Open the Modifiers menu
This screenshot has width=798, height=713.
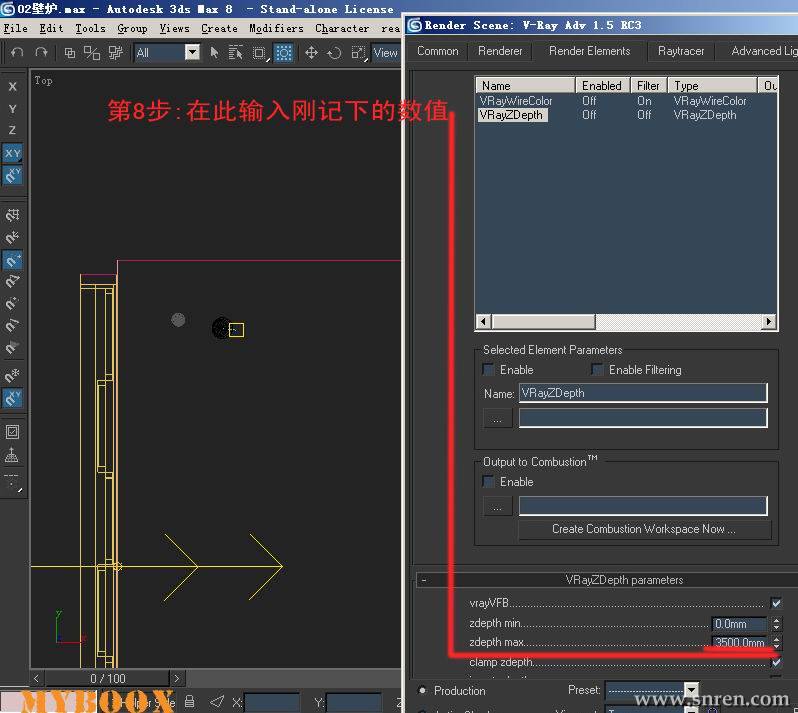276,28
